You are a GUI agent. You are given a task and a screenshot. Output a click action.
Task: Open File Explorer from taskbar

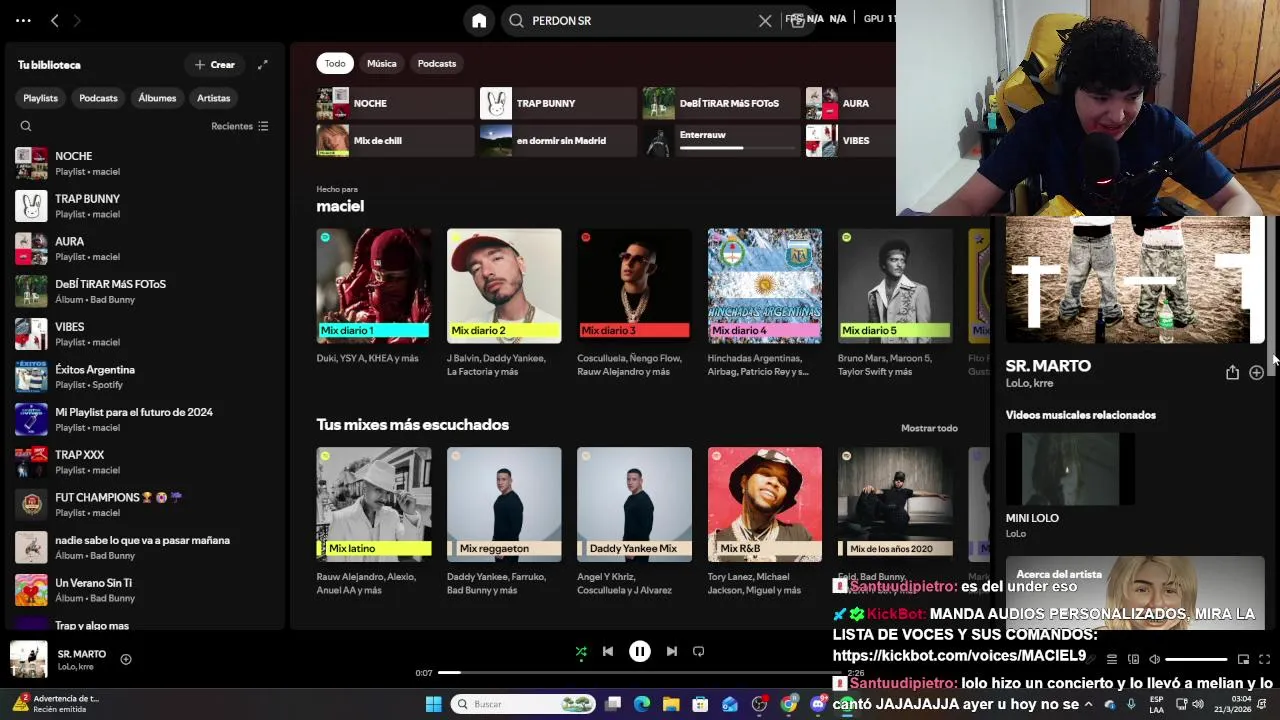point(671,704)
